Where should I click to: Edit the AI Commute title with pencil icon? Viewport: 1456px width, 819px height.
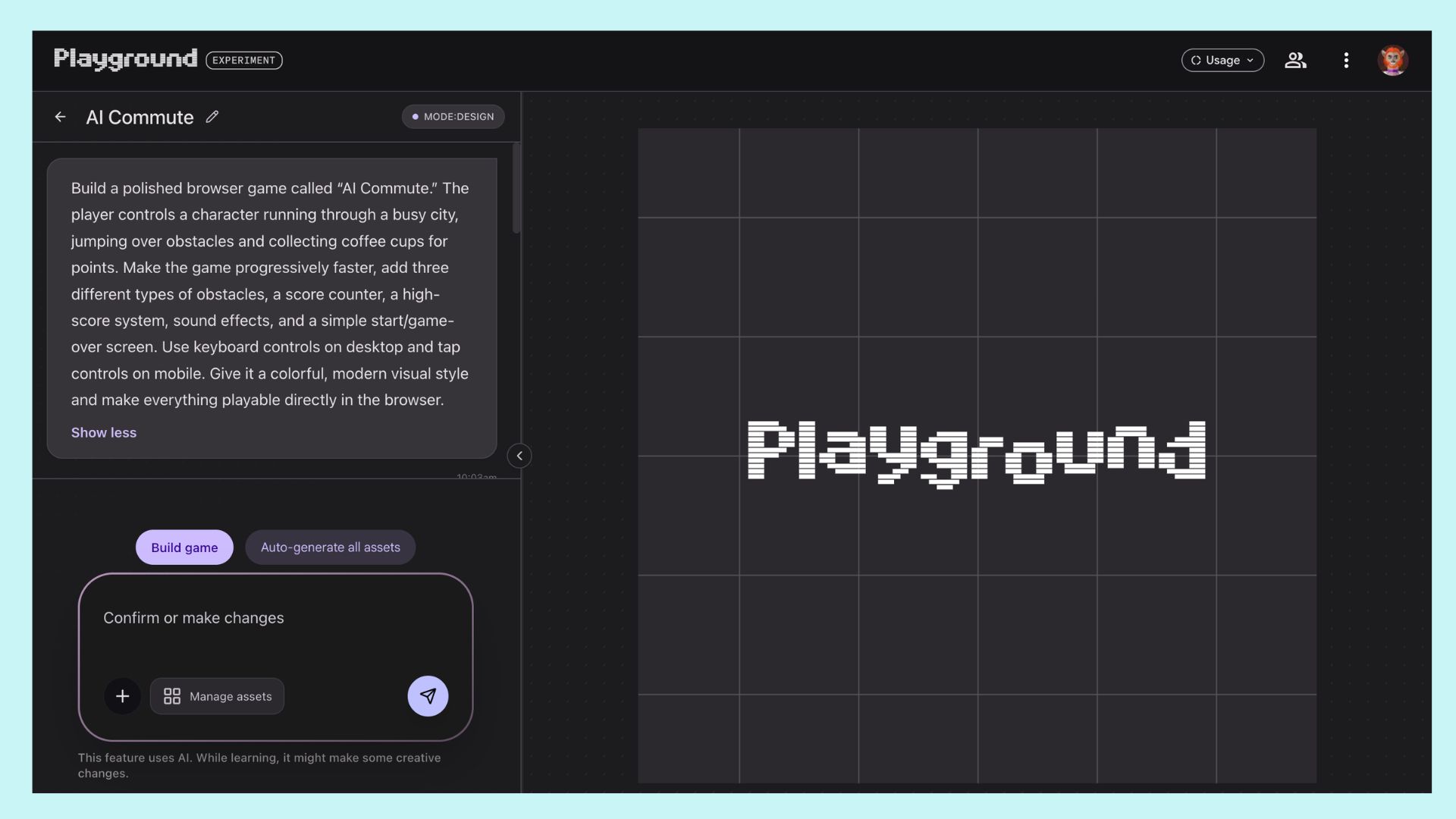coord(212,117)
